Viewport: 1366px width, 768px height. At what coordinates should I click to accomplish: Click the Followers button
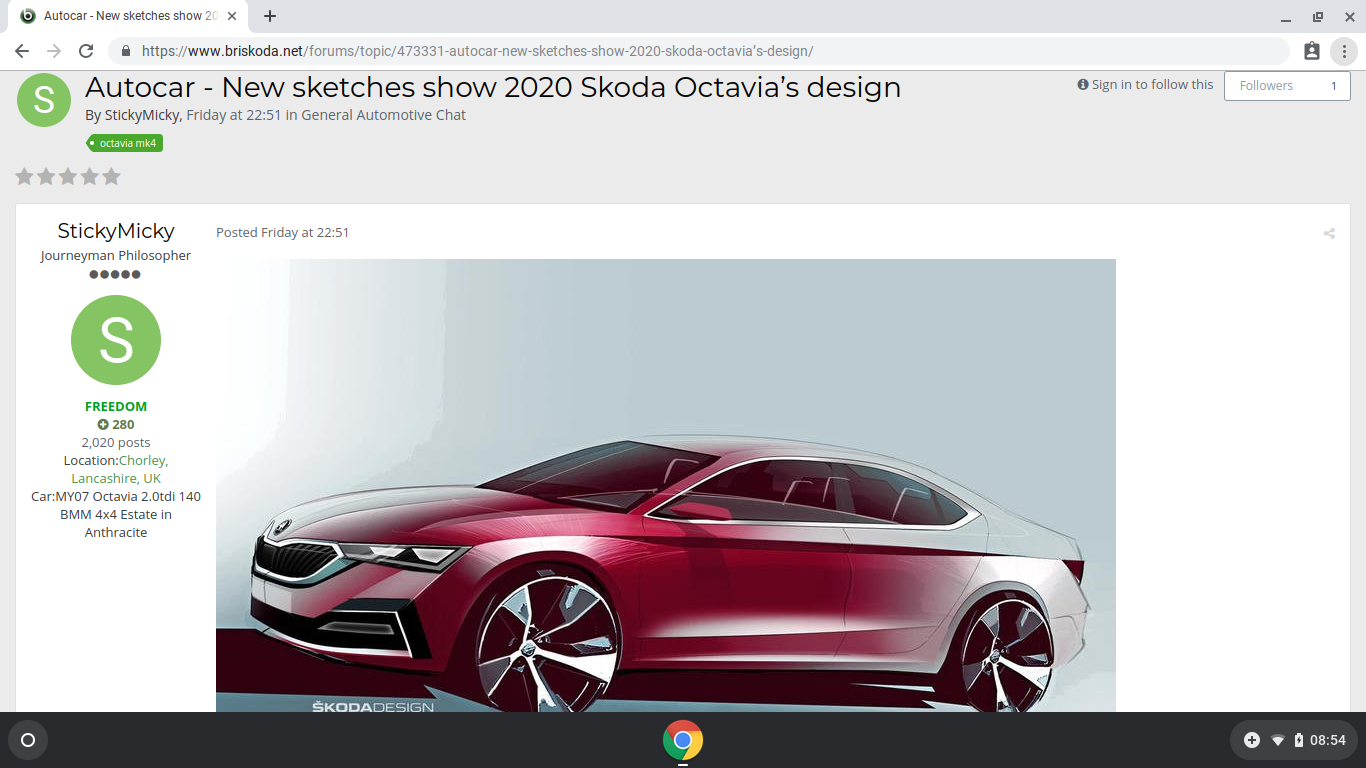point(1287,86)
